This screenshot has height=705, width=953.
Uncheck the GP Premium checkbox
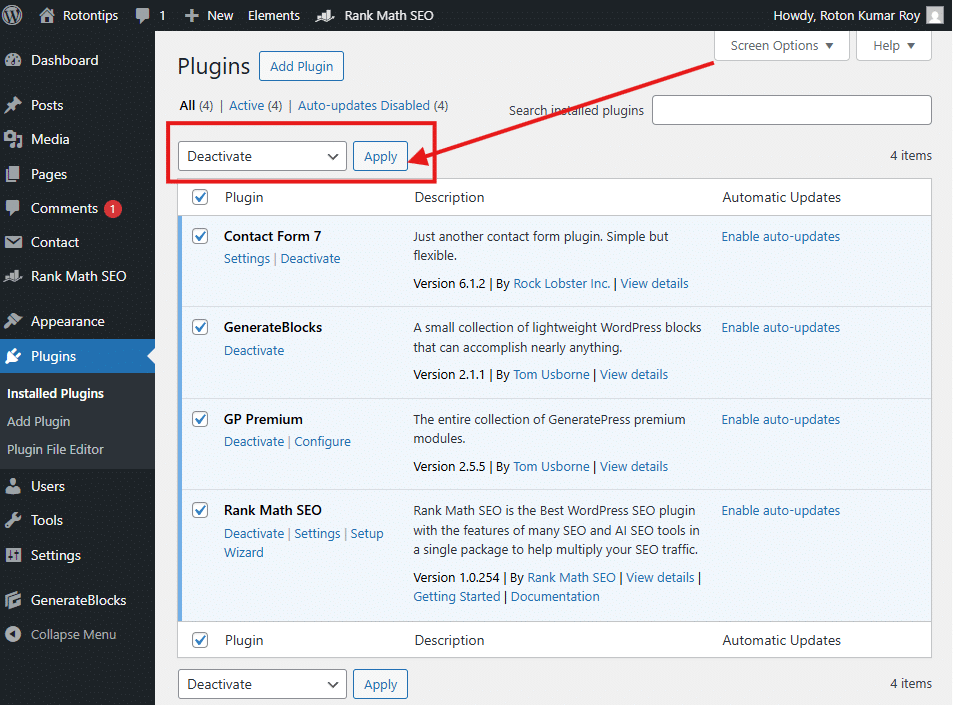(x=200, y=419)
